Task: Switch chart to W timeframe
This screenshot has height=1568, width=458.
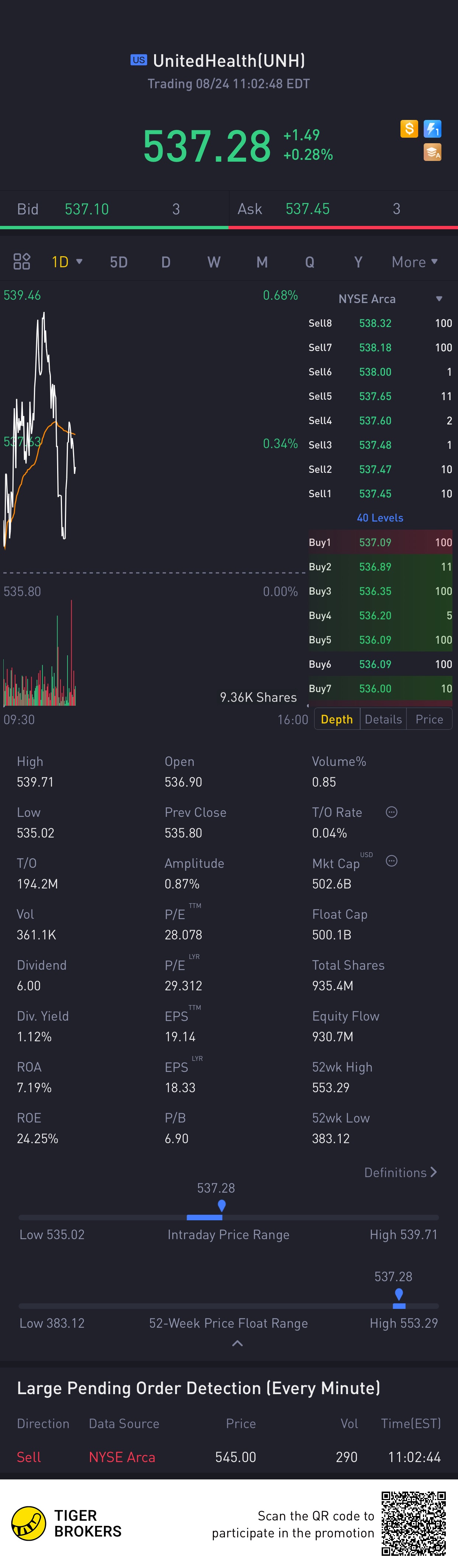Action: tap(214, 262)
